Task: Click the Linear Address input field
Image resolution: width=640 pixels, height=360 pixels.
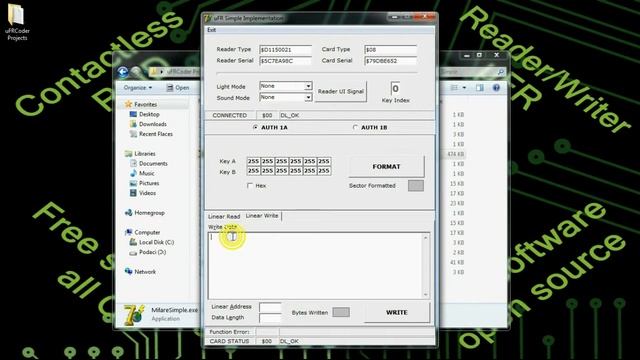Action: click(270, 307)
